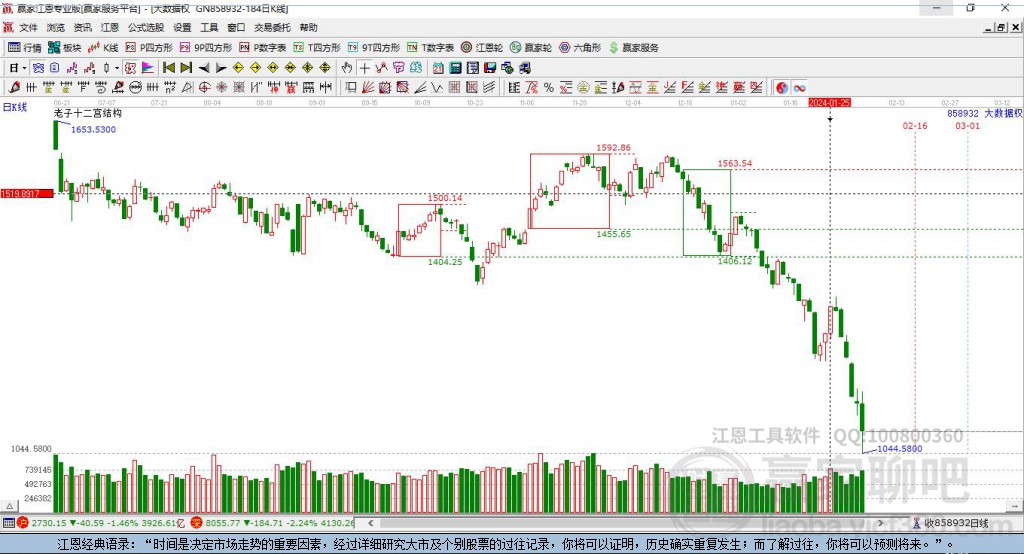Click the 板块 toolbar button
The image size is (1024, 554).
pos(65,48)
